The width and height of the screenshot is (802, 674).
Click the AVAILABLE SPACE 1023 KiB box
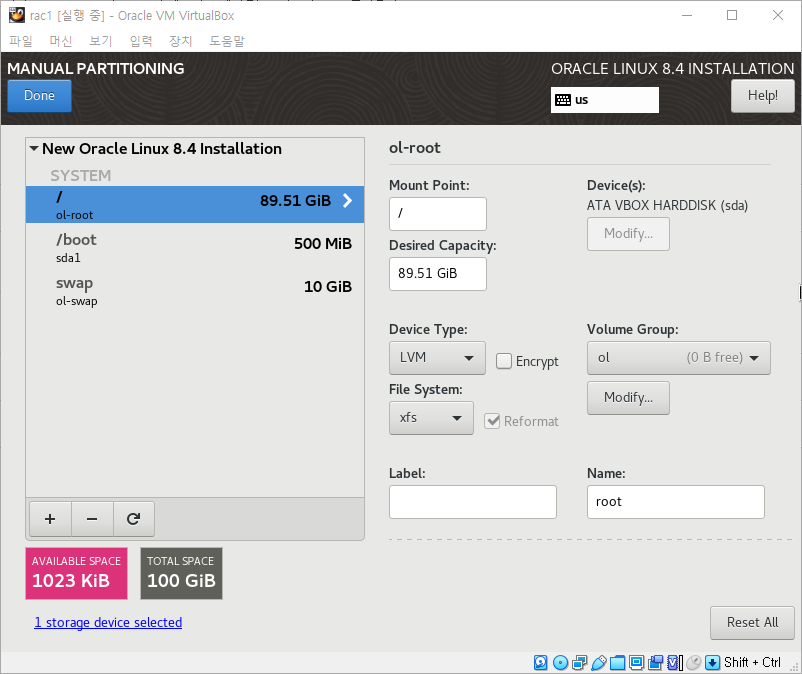click(x=76, y=573)
